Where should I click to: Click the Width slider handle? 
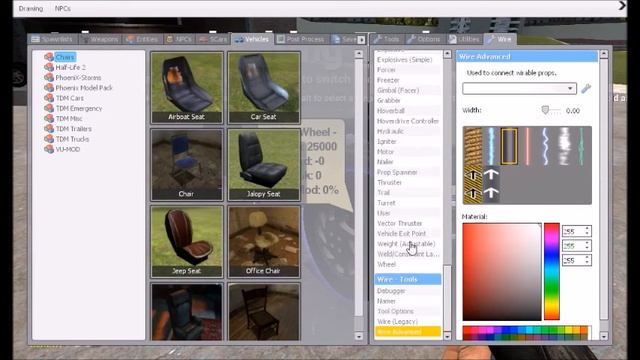coord(545,110)
